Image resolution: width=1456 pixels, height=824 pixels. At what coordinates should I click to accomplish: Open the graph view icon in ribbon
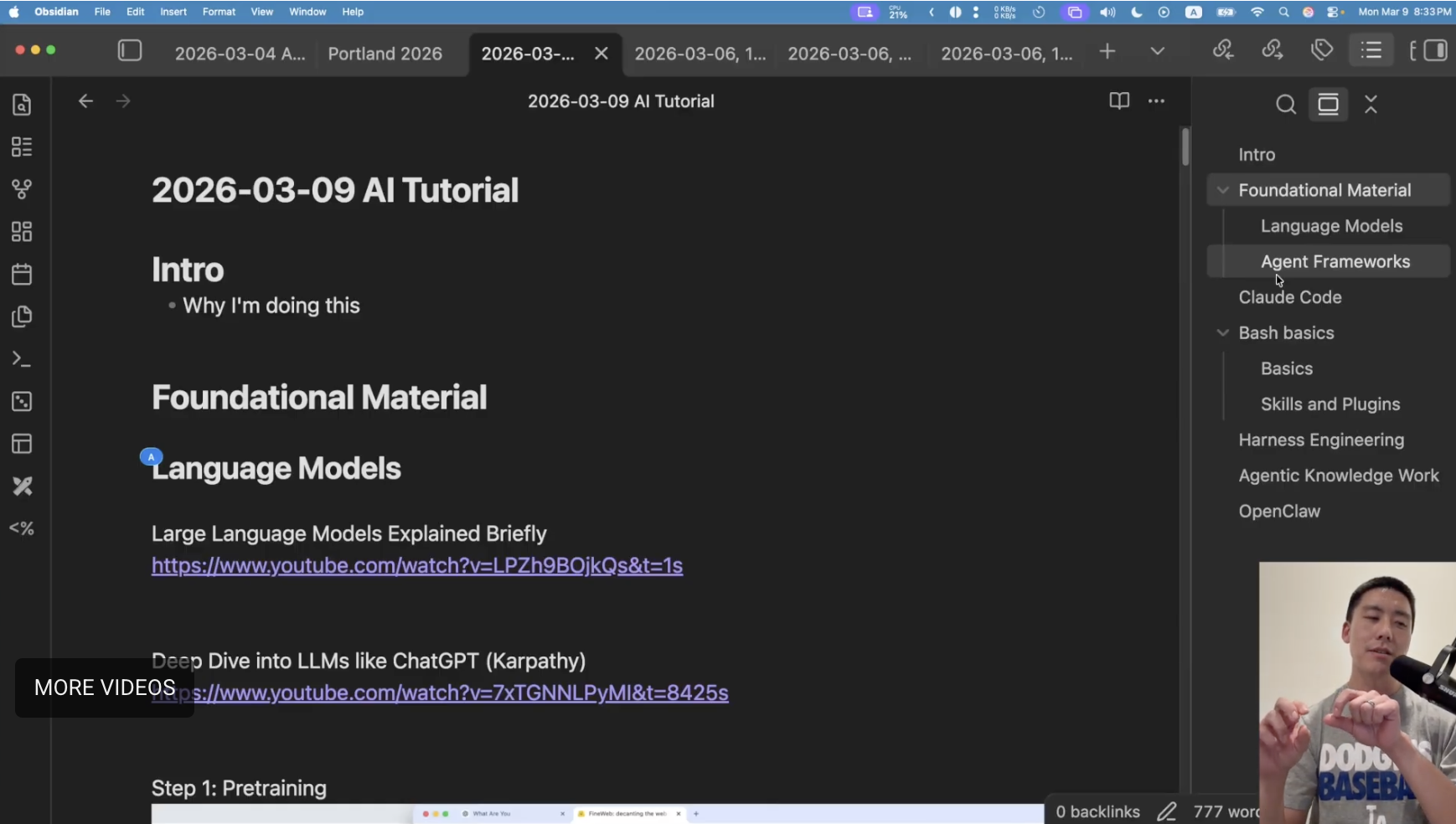coord(22,189)
